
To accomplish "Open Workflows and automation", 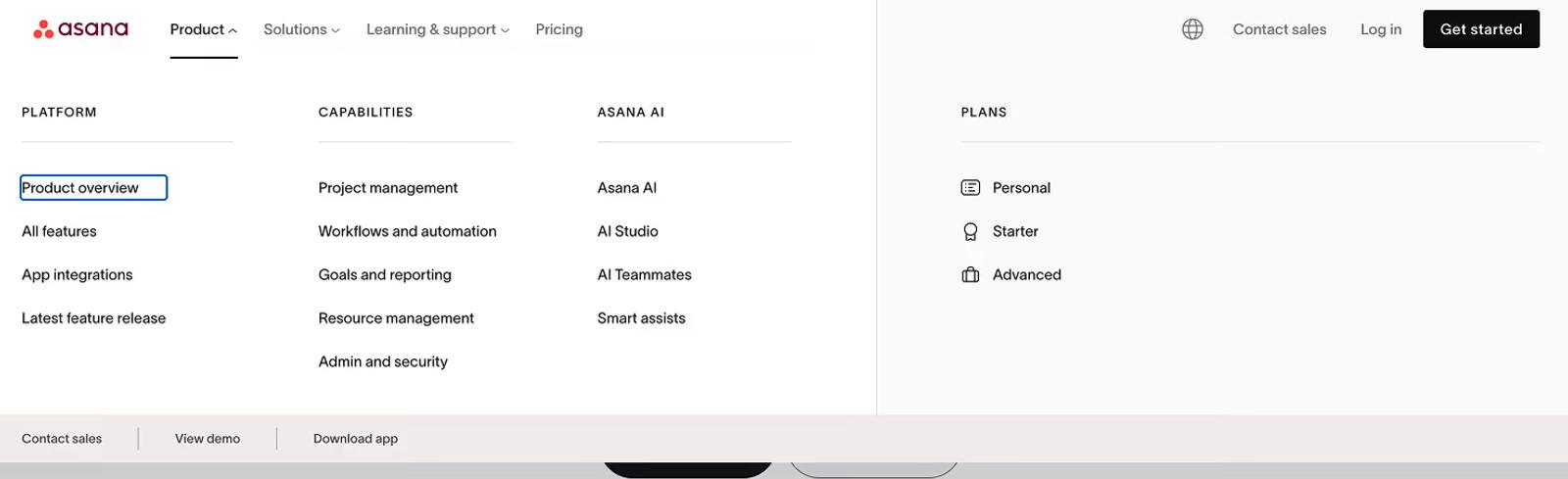I will coord(408,232).
